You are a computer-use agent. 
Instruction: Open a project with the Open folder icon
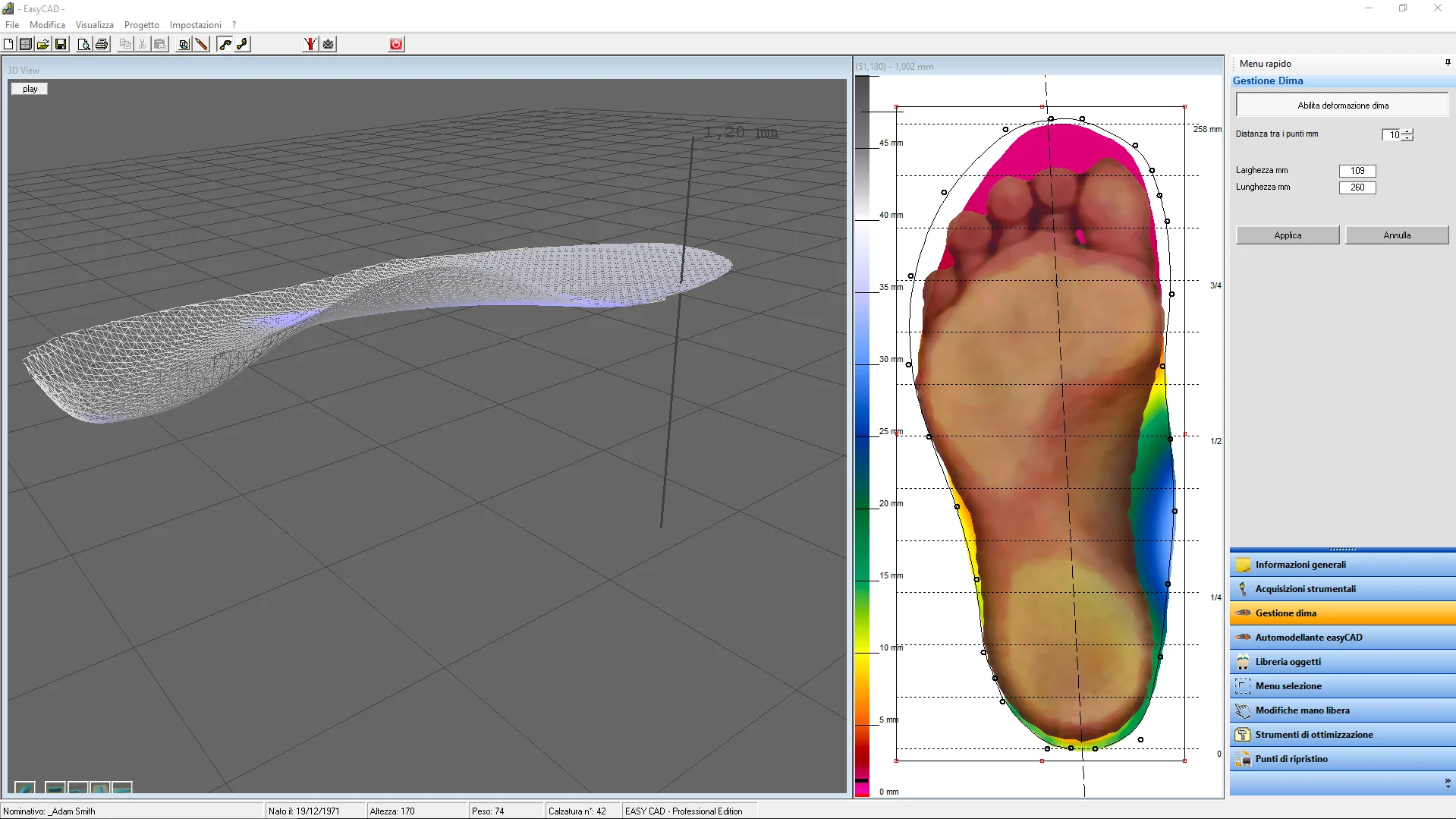[43, 43]
